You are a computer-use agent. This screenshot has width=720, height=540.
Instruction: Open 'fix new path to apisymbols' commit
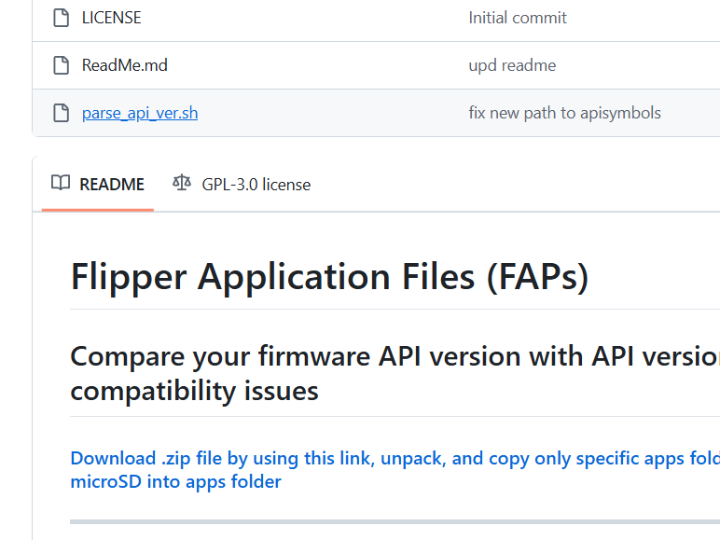[564, 113]
